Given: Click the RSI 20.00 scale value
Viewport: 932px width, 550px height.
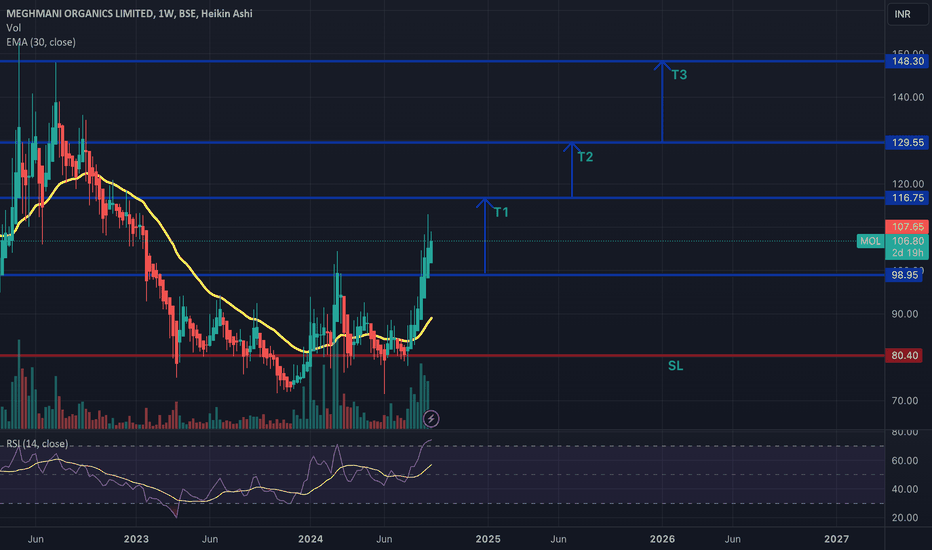Looking at the screenshot, I should [905, 518].
